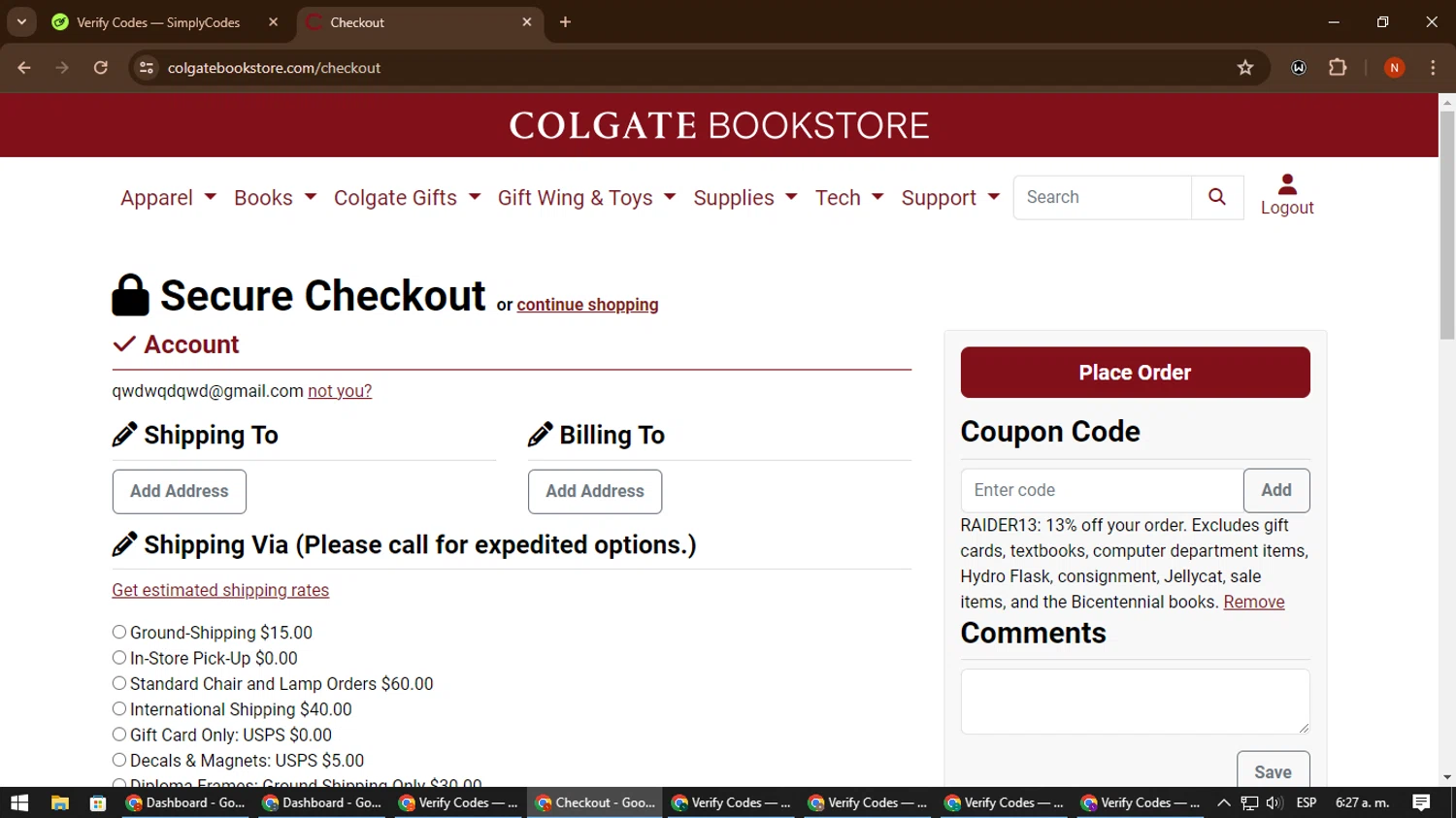Switch to the Verify Codes — SimplyCodes tab

158,22
